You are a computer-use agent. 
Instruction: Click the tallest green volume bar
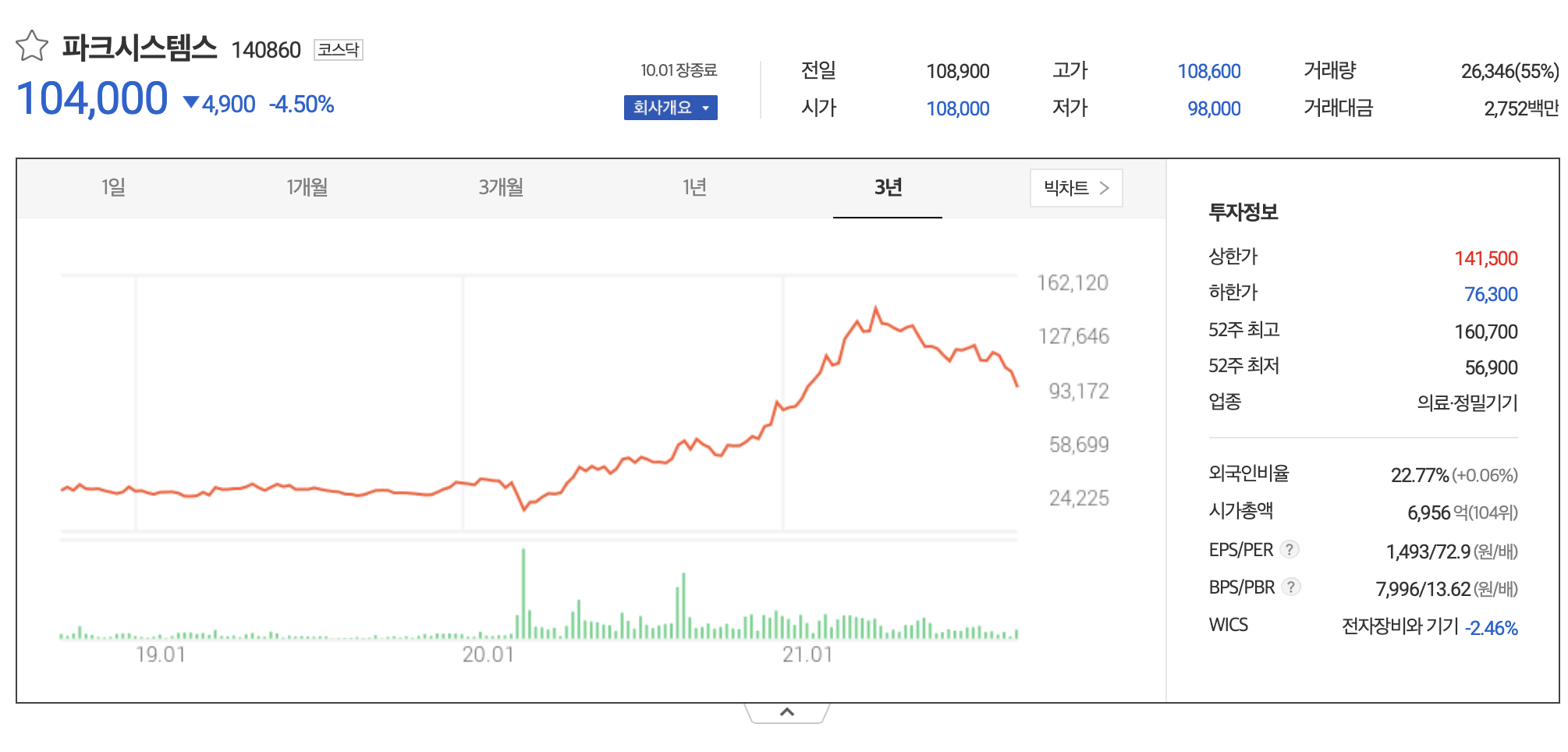coord(523,594)
